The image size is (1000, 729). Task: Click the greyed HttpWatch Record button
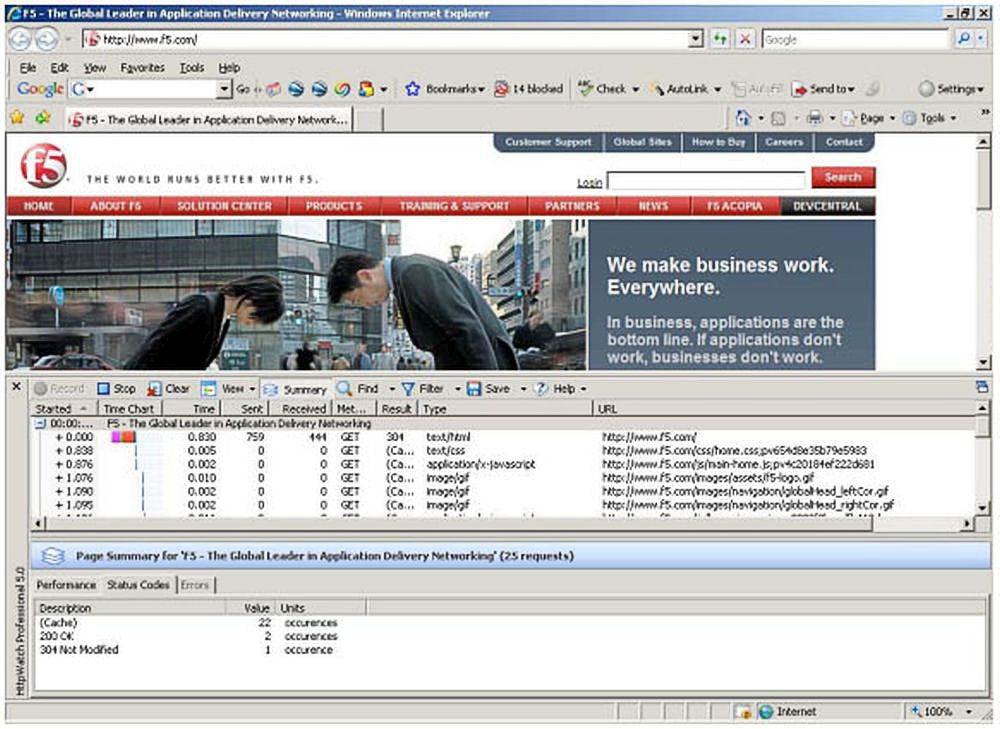tap(59, 388)
